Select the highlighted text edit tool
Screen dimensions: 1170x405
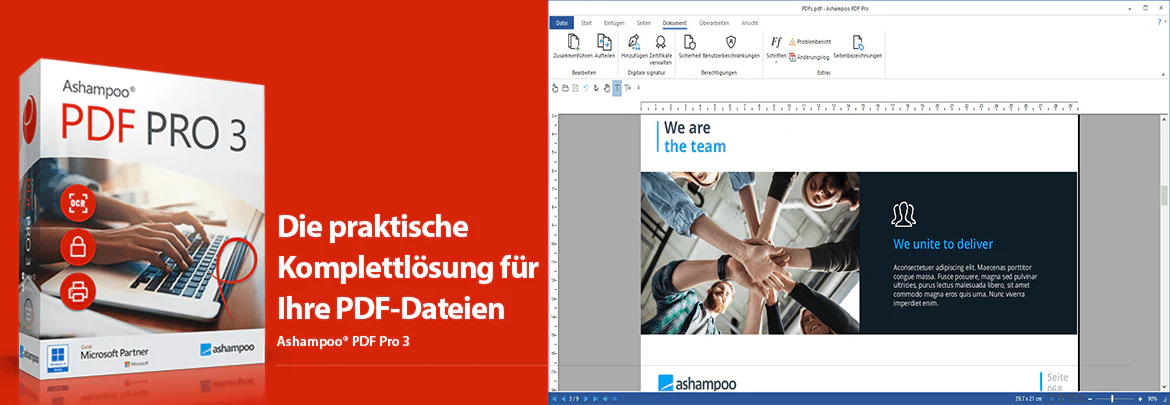(617, 88)
